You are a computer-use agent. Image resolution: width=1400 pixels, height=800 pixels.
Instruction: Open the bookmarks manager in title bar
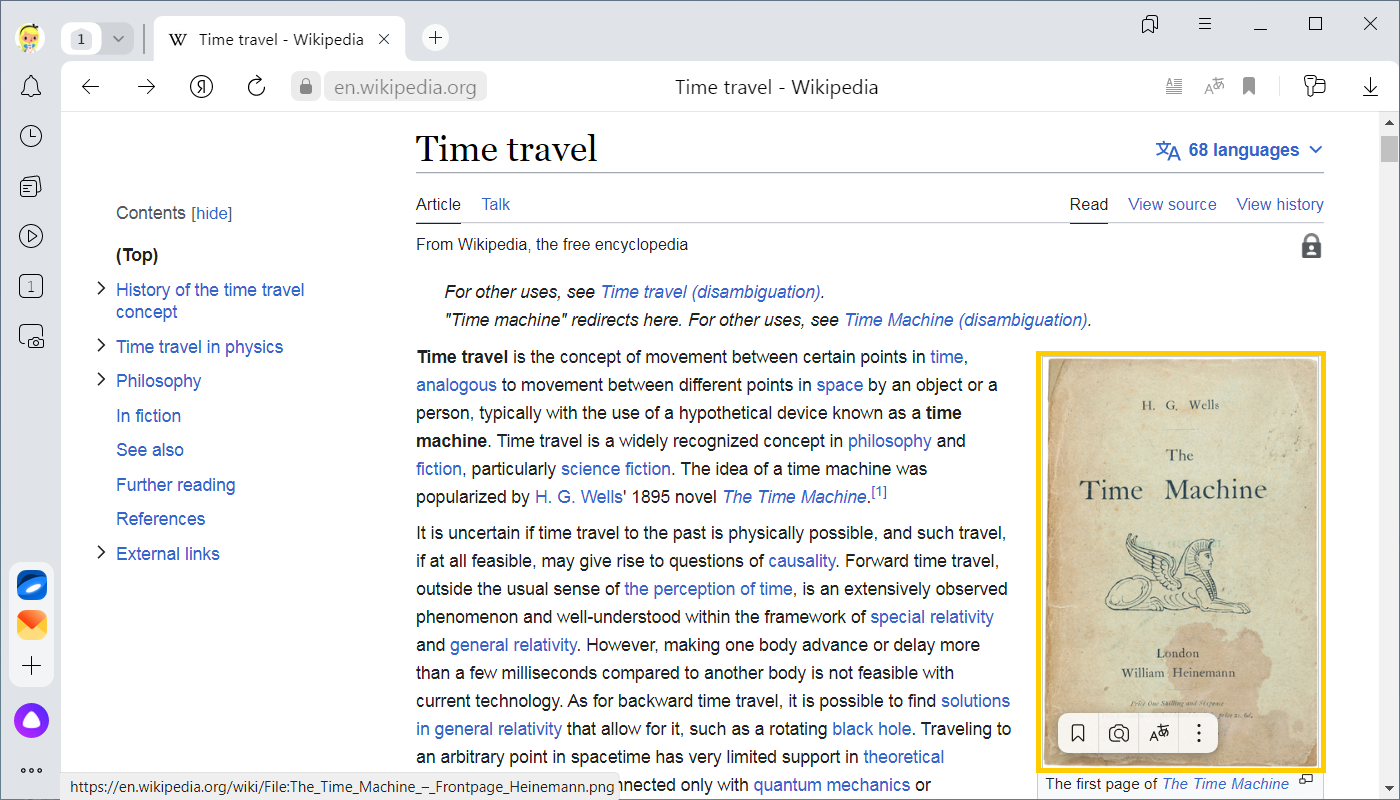coord(1150,24)
